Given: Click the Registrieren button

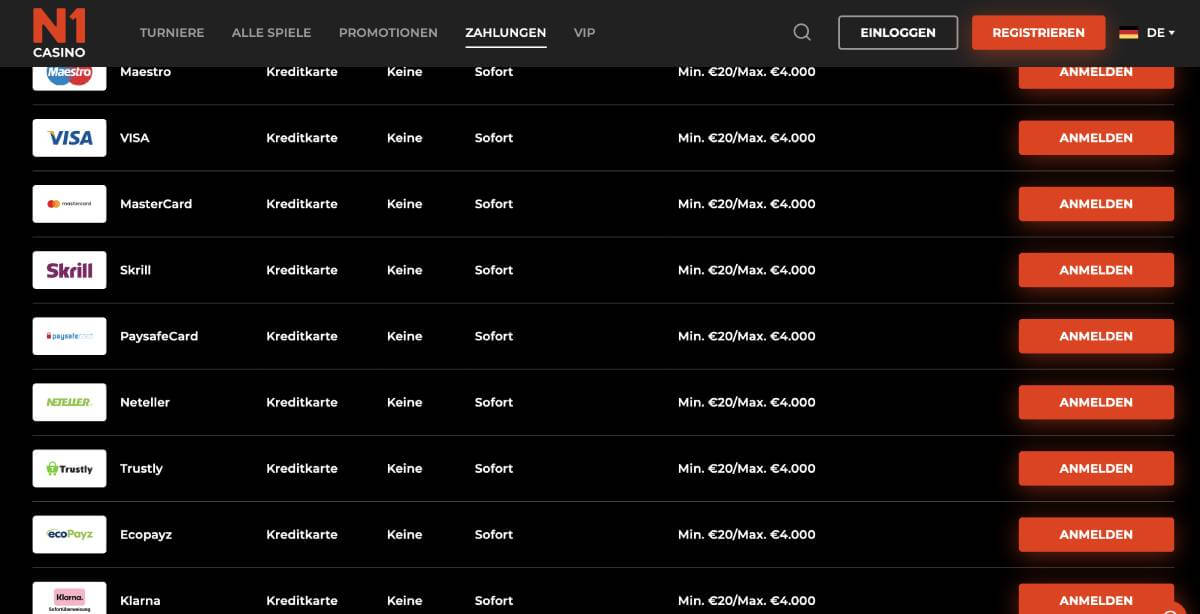Looking at the screenshot, I should click(1038, 33).
